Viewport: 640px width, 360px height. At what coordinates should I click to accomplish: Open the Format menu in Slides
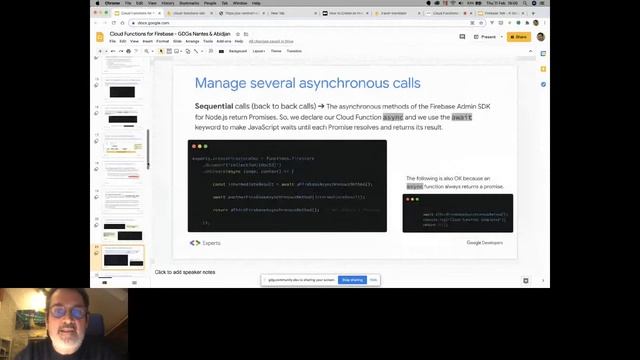coord(162,42)
